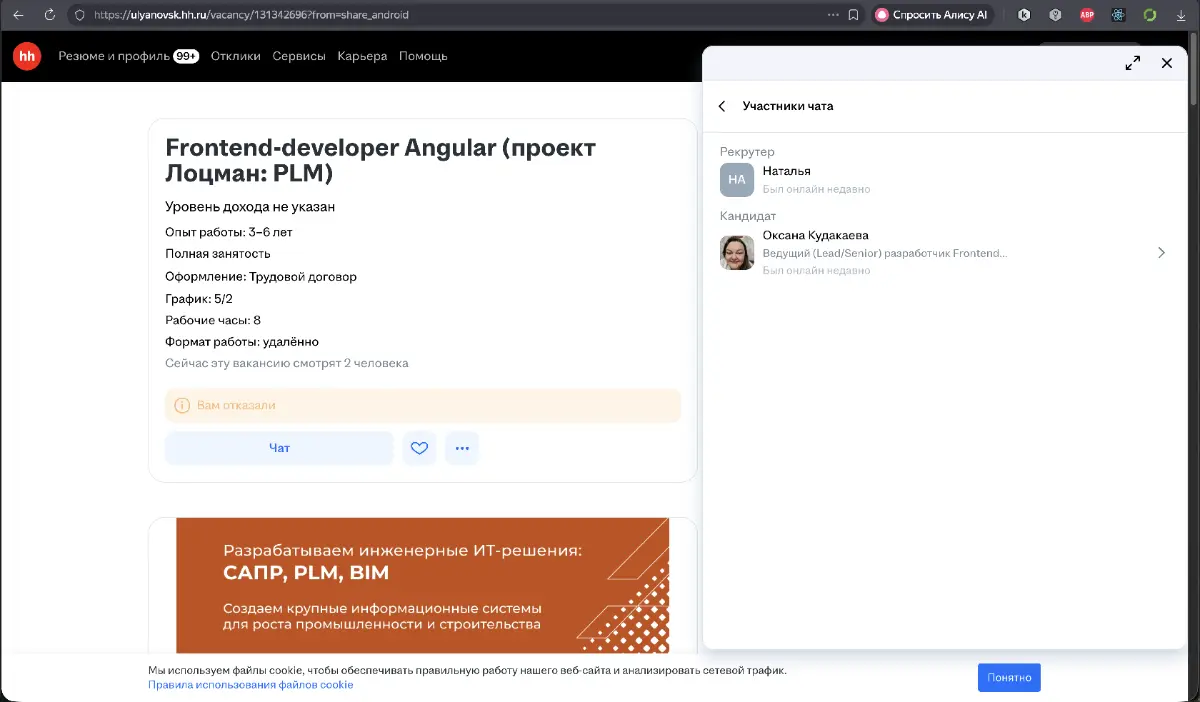Bookmark this page with the bookmark icon

pyautogui.click(x=853, y=15)
